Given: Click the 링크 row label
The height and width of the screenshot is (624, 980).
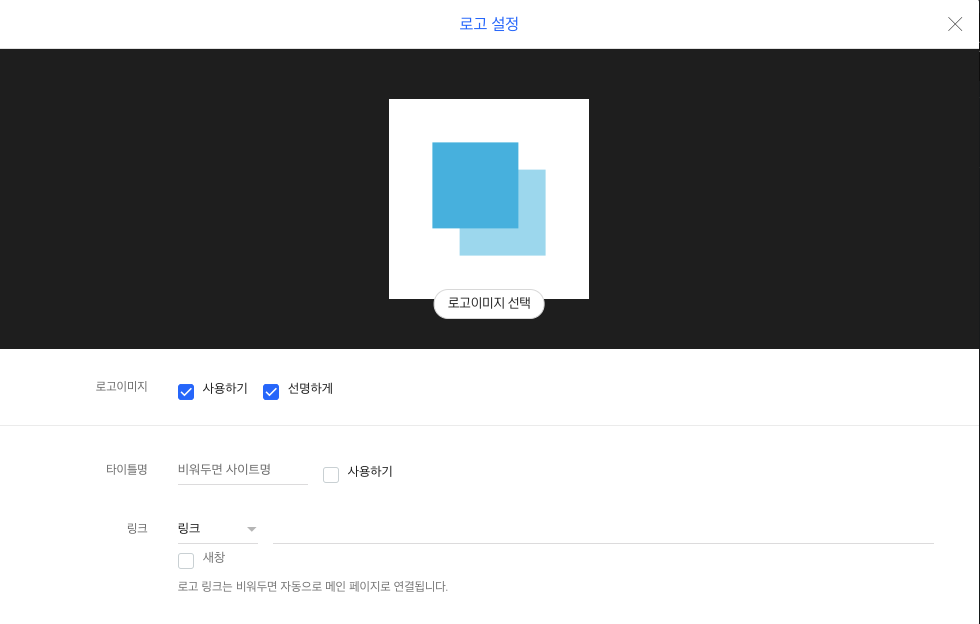Looking at the screenshot, I should click(137, 529).
